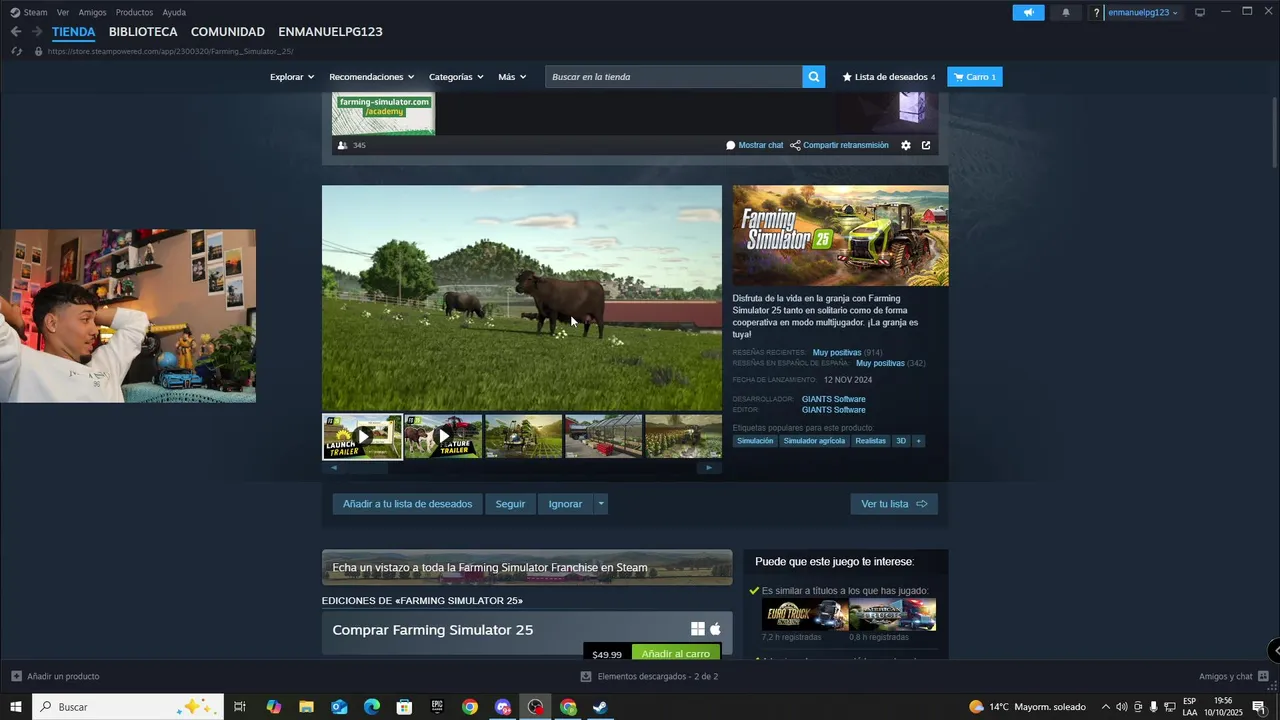The width and height of the screenshot is (1280, 720).
Task: Click the Ignorar button
Action: (x=565, y=504)
